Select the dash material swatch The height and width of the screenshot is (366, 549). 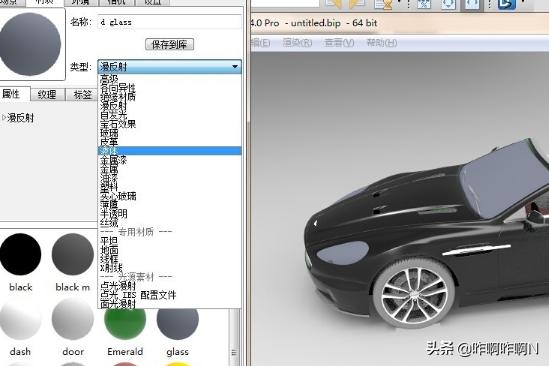(x=20, y=320)
